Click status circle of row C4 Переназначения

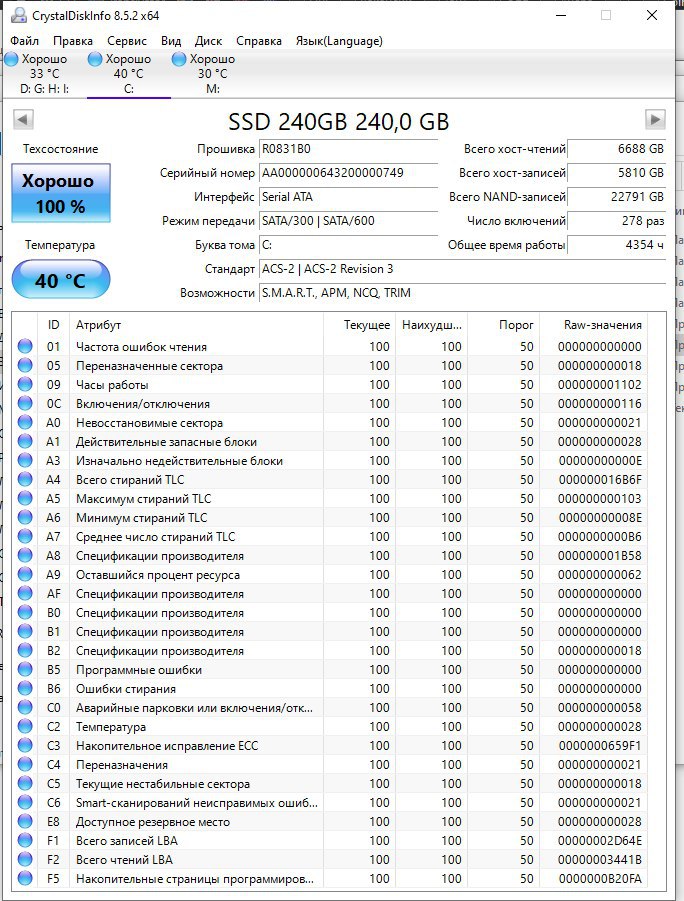point(25,764)
